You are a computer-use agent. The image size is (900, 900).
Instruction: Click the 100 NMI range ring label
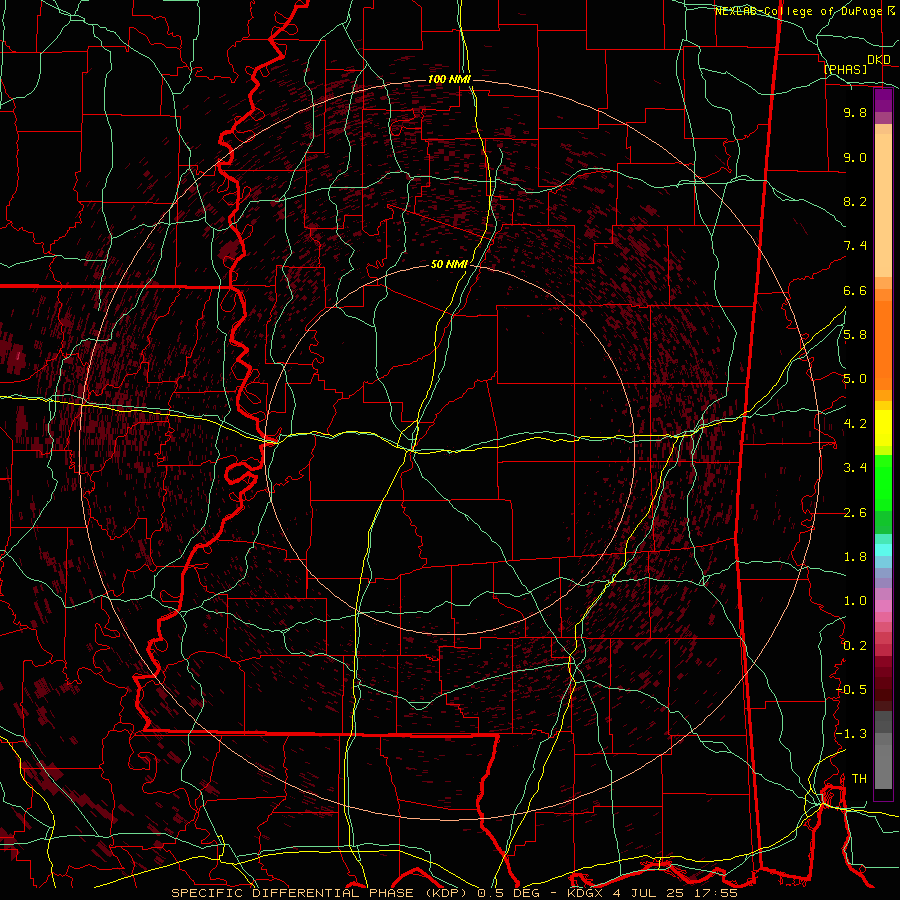[449, 79]
